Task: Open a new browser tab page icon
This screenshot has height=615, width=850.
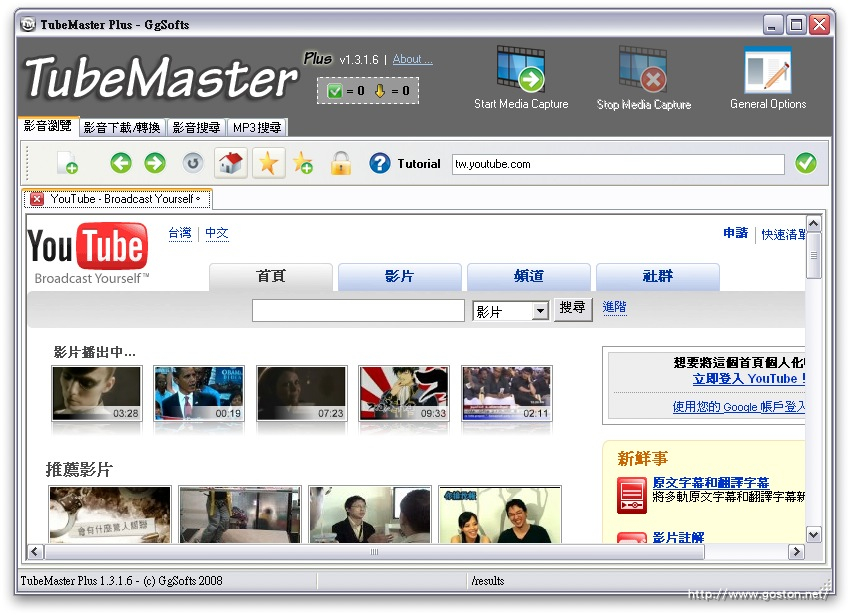Action: click(x=67, y=163)
